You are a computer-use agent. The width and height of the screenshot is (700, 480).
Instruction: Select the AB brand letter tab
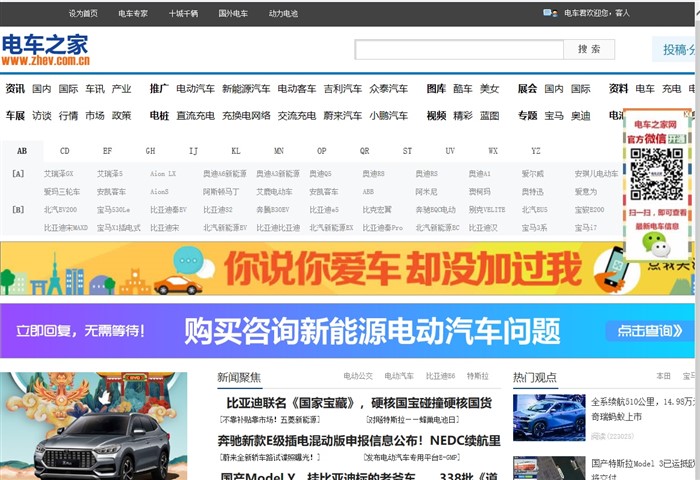[x=22, y=151]
